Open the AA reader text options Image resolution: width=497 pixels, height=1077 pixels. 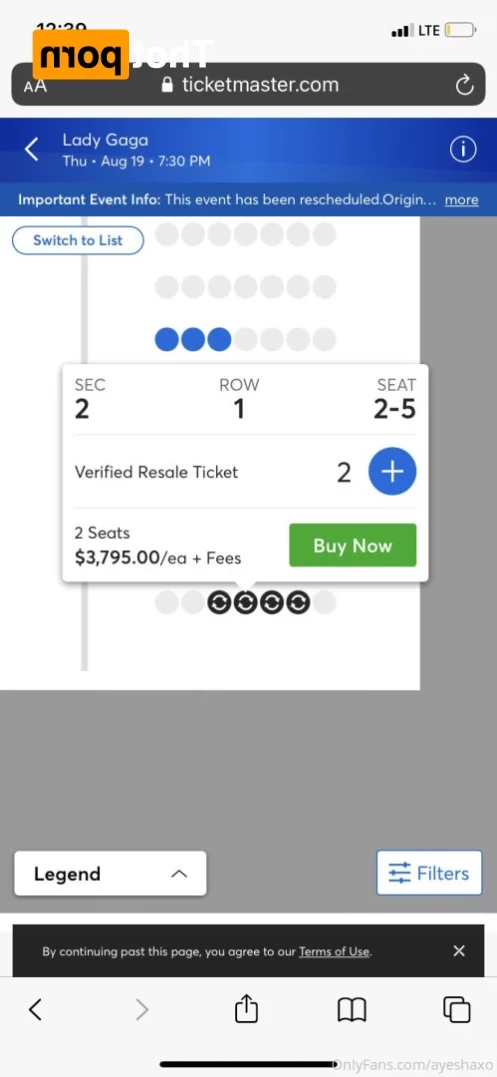coord(35,87)
